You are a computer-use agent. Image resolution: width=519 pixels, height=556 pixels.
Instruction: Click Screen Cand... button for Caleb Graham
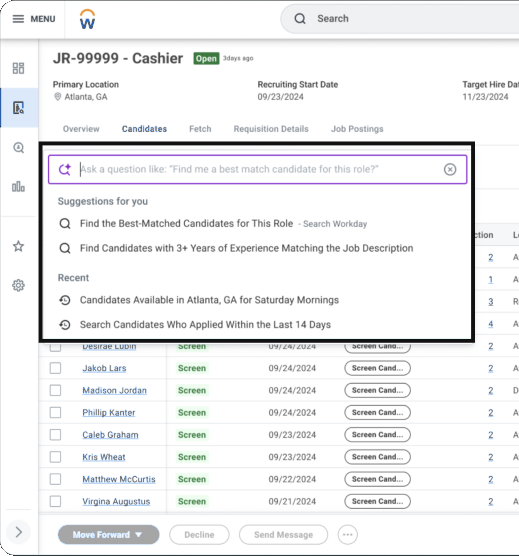[x=378, y=435]
